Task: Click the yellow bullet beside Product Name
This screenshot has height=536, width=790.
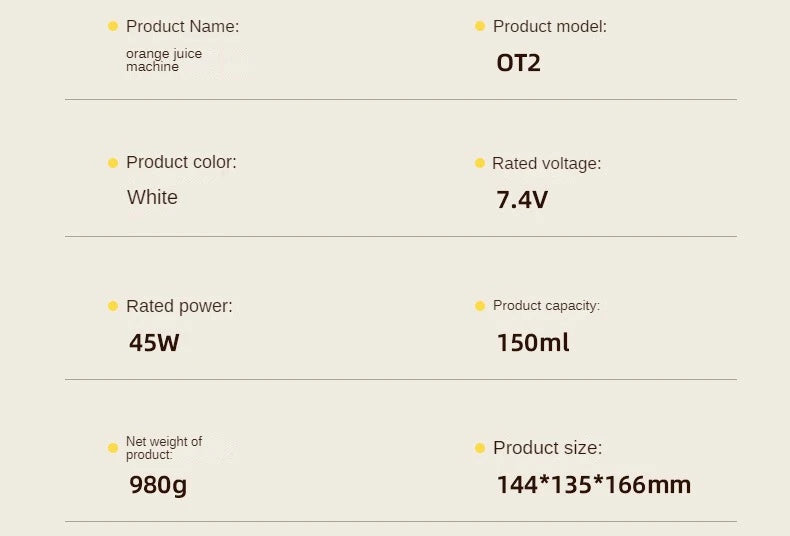Action: [113, 26]
